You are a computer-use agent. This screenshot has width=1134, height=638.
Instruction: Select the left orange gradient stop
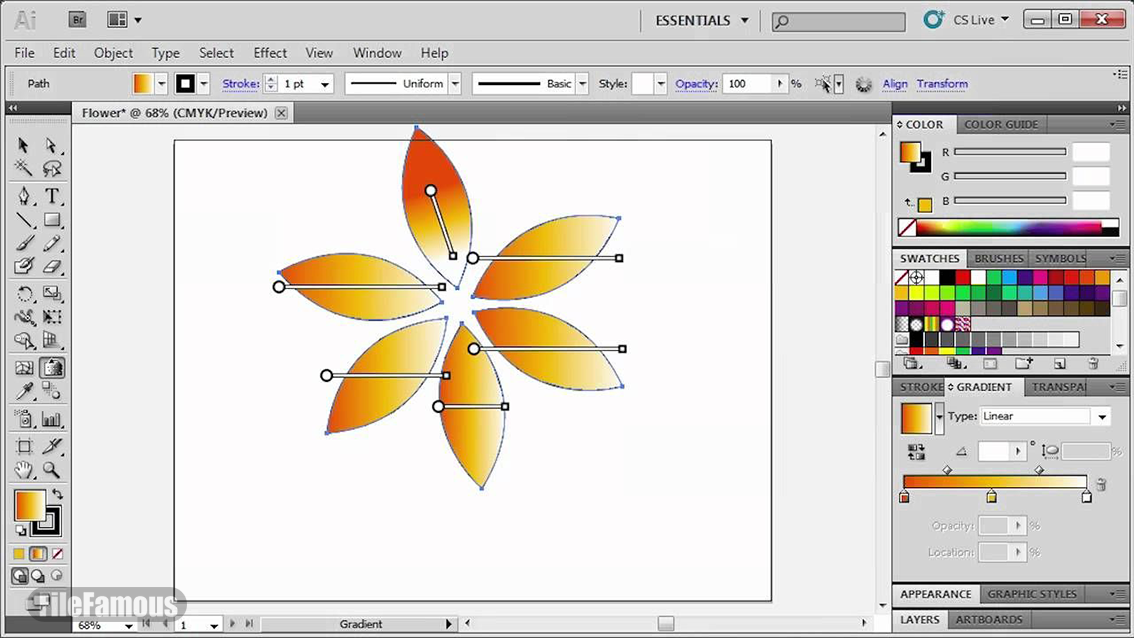point(904,496)
